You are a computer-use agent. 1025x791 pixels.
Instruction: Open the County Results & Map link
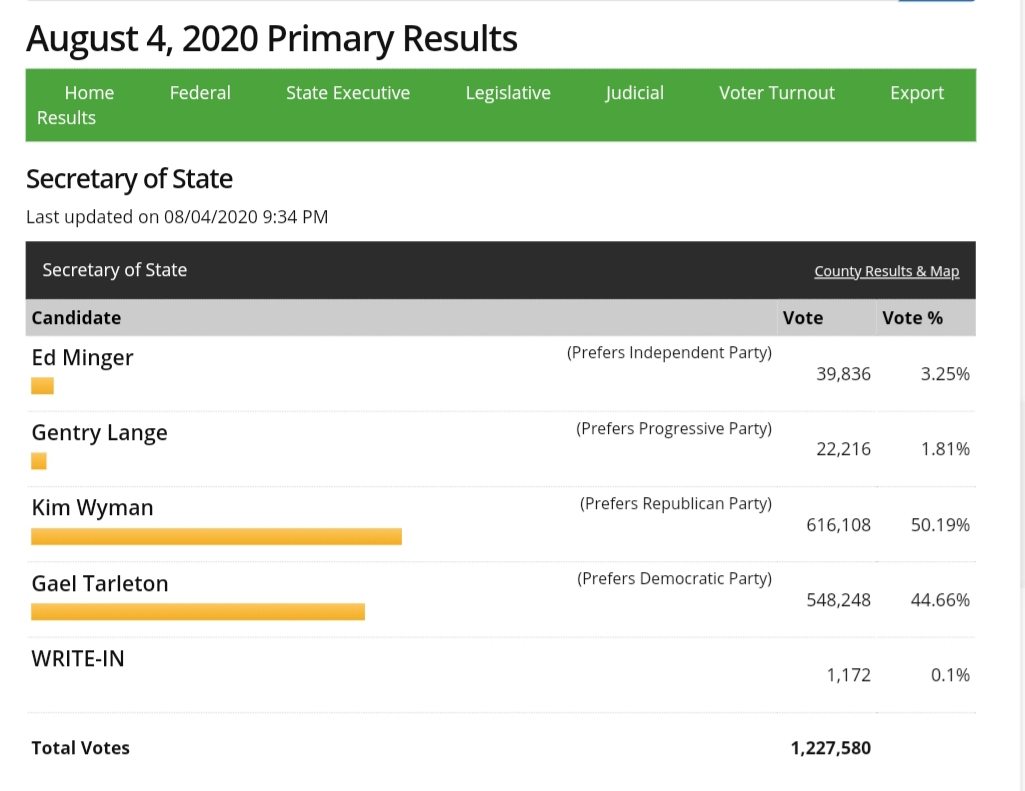pyautogui.click(x=886, y=271)
